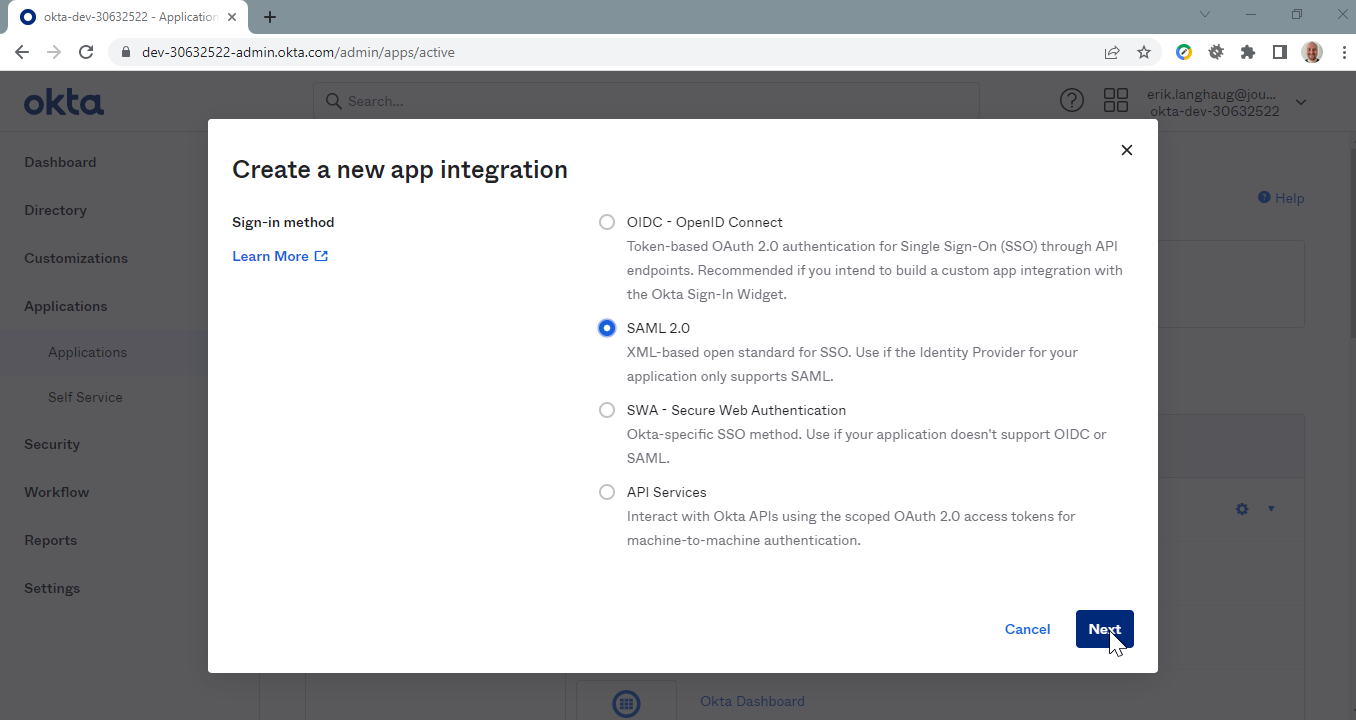Expand the dropdown arrow beside the gear

tap(1271, 509)
